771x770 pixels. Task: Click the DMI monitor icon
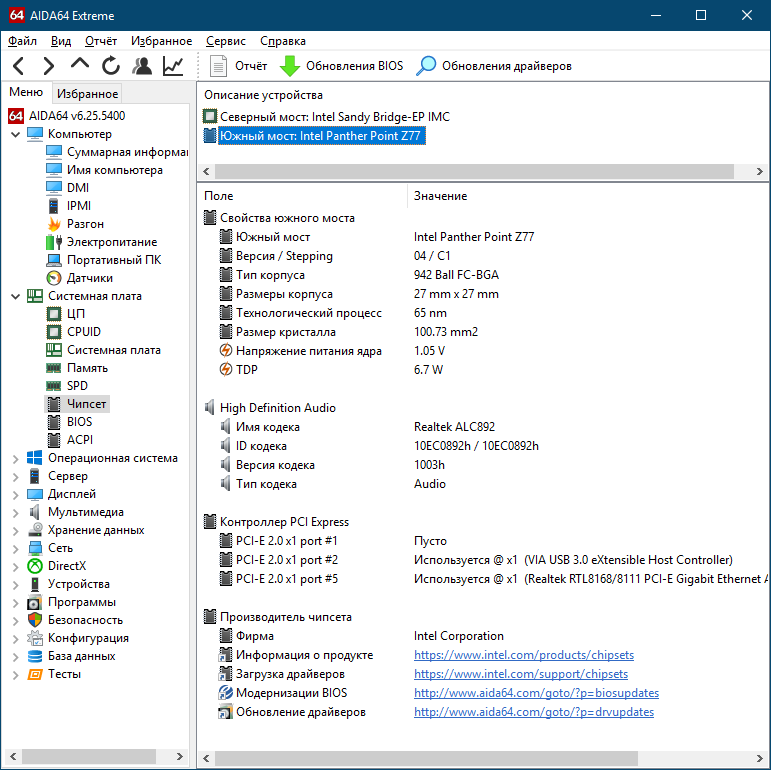coord(54,188)
